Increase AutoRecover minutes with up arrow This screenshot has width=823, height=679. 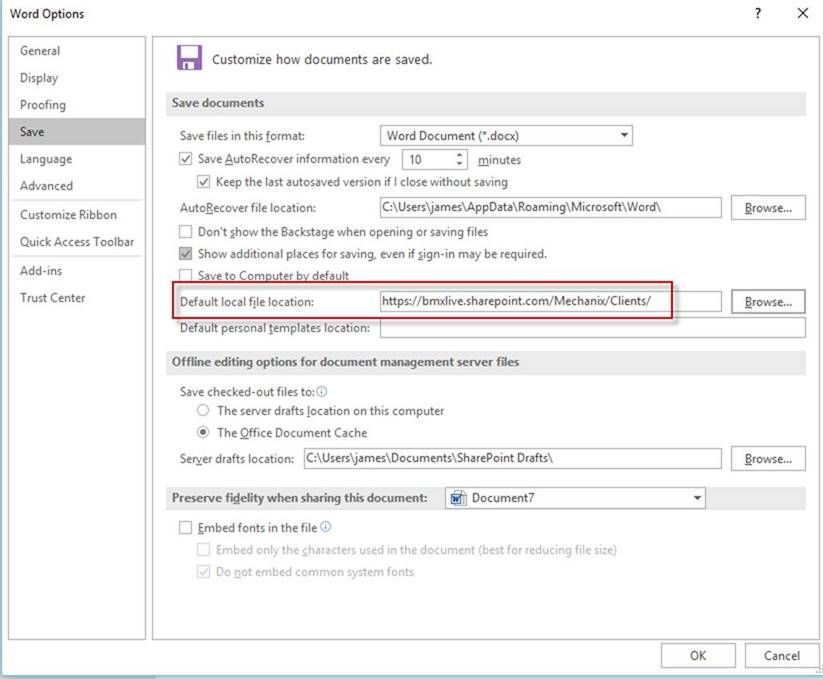459,155
